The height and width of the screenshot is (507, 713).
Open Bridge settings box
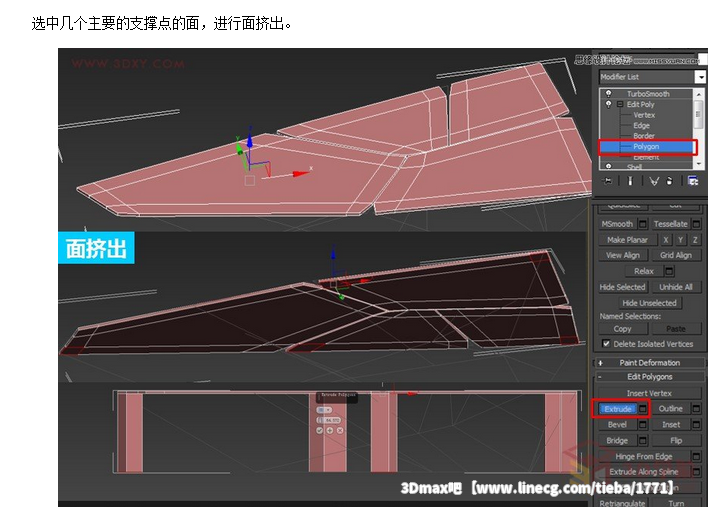[x=643, y=441]
